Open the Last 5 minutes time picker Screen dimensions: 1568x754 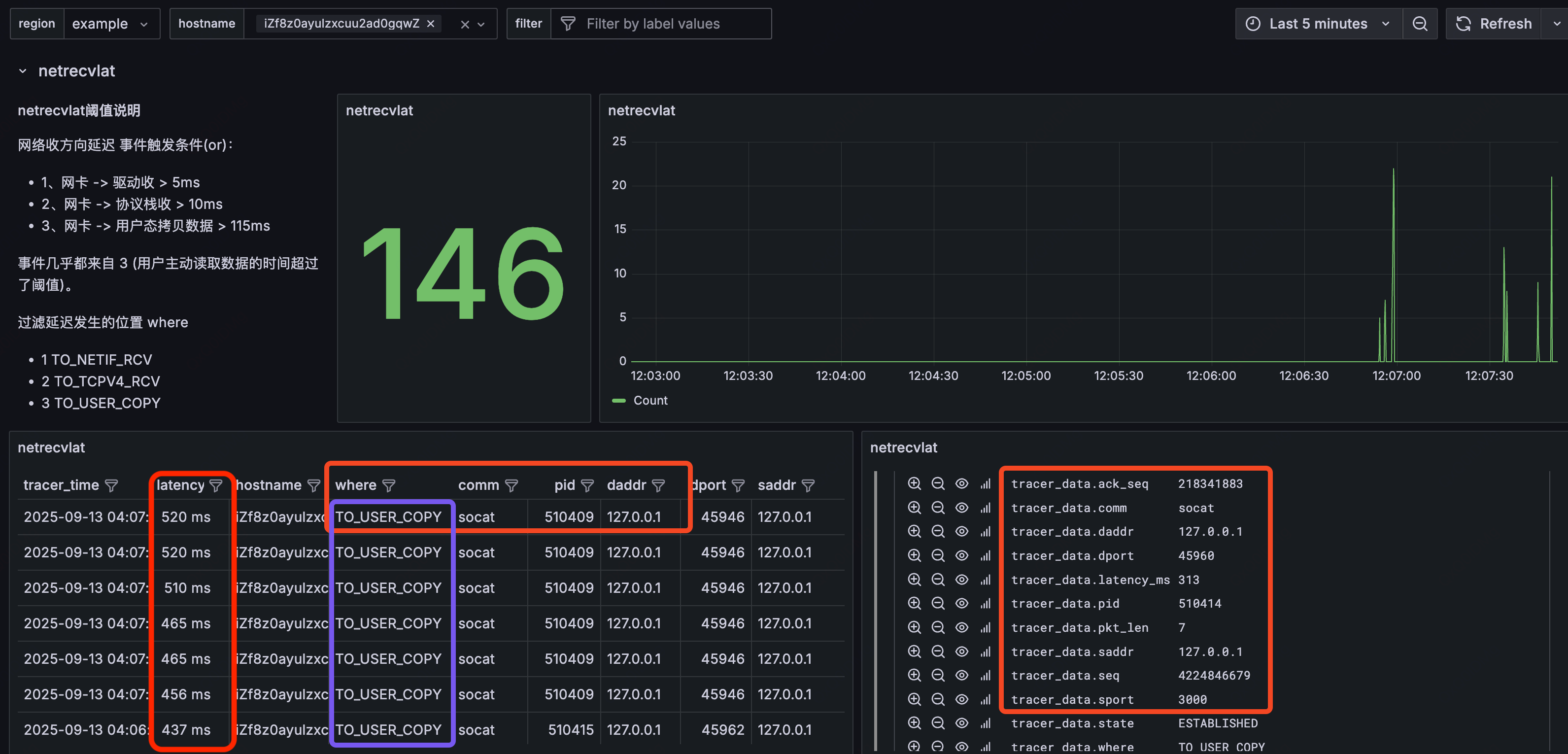coord(1319,24)
